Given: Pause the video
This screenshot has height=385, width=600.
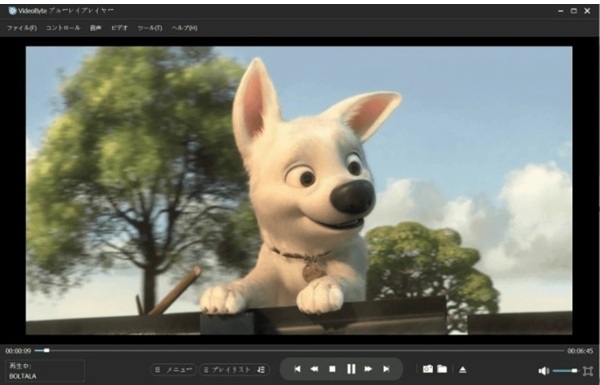Looking at the screenshot, I should 351,369.
